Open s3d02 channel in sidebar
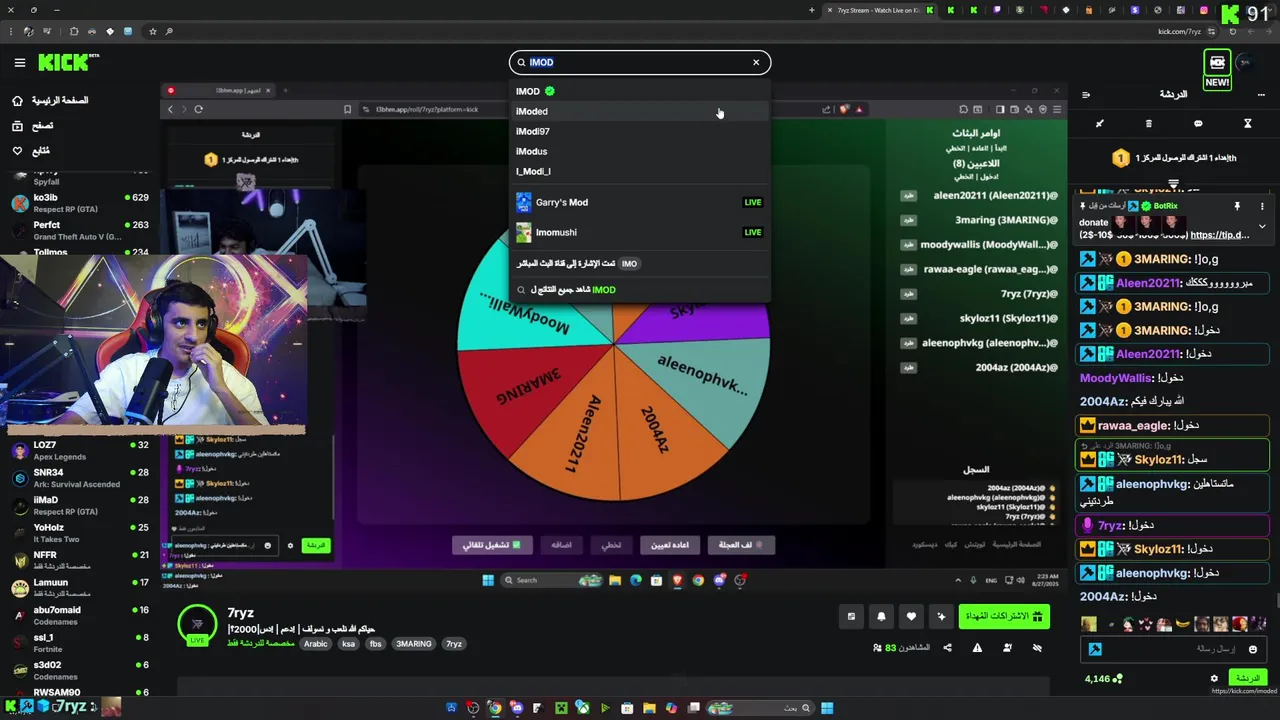Viewport: 1280px width, 720px height. pyautogui.click(x=80, y=670)
